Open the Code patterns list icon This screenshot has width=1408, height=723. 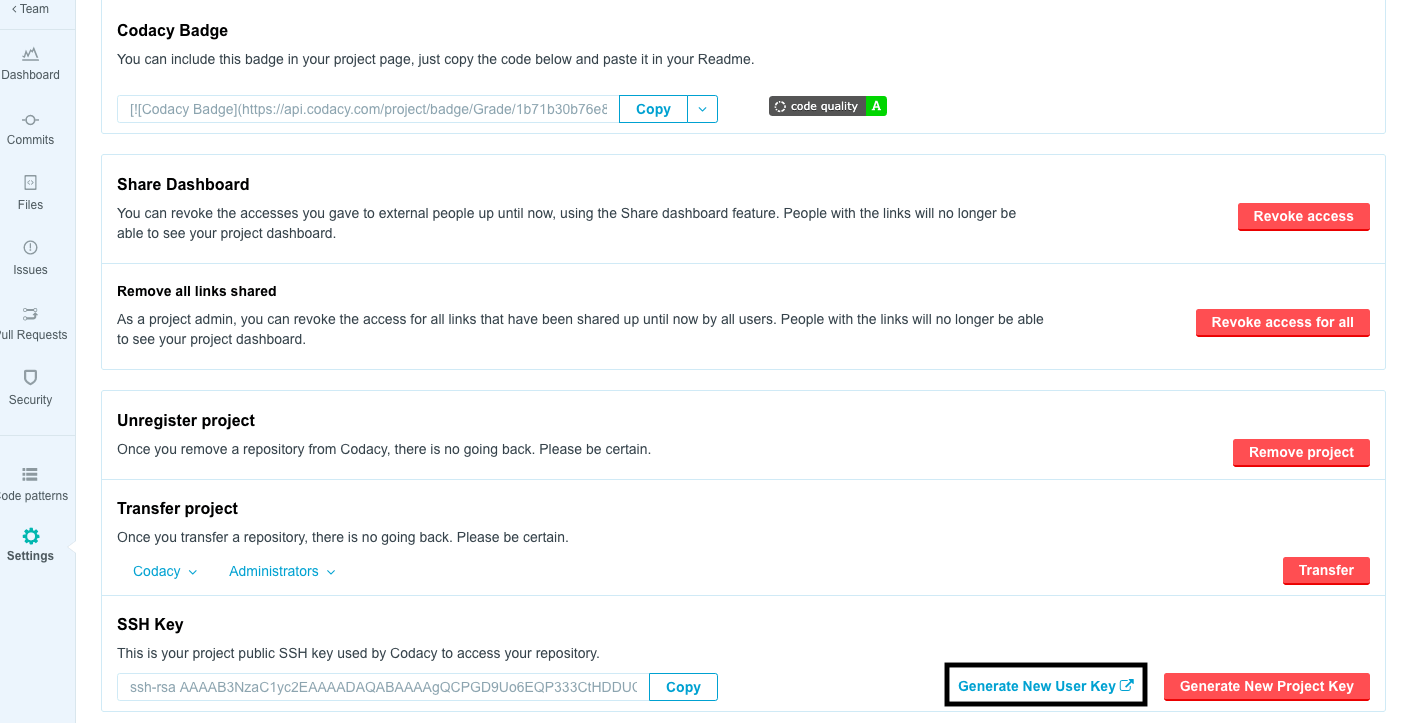(x=30, y=474)
